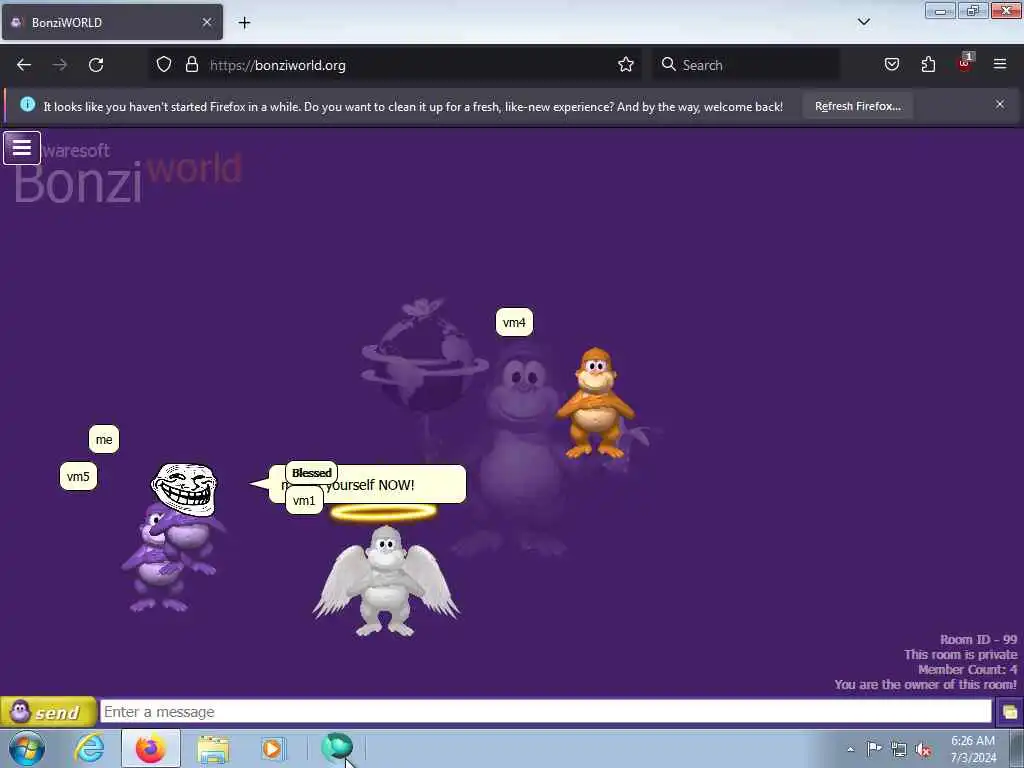Open the uBlock extension badge icon
The image size is (1024, 768).
pos(965,63)
